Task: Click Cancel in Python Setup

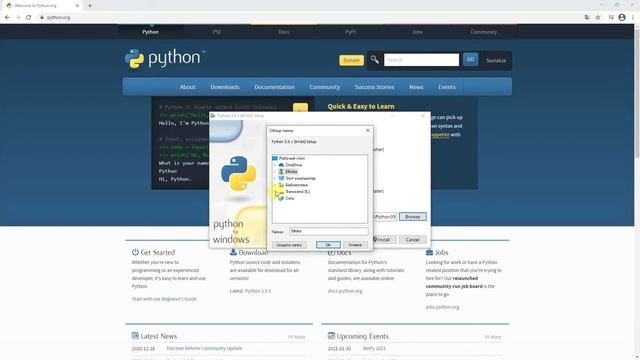Action: pos(412,240)
